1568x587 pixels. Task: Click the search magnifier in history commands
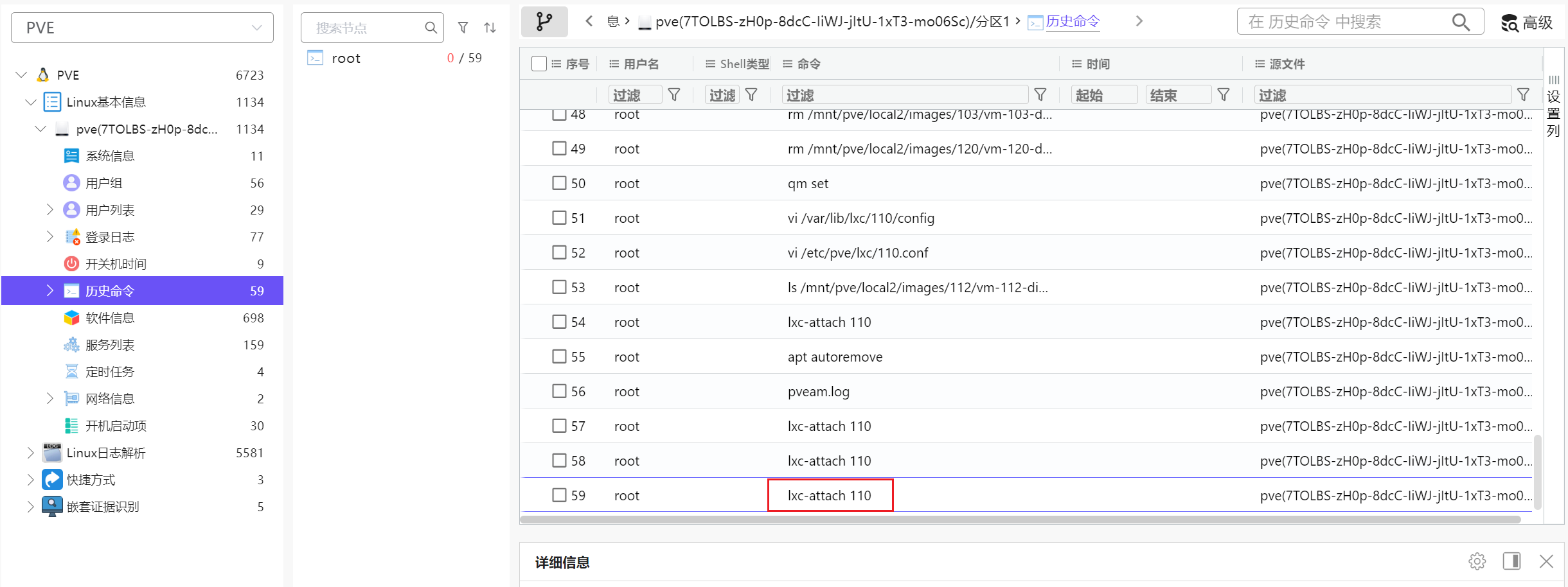(1461, 22)
